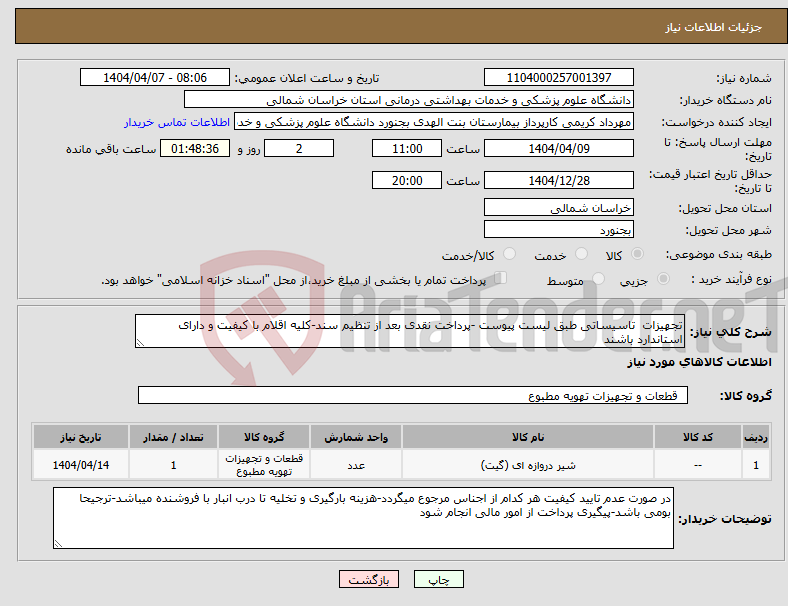Screen dimensions: 788x606
Task: Click the need date cell 1404/04/14
Action: click(x=81, y=465)
